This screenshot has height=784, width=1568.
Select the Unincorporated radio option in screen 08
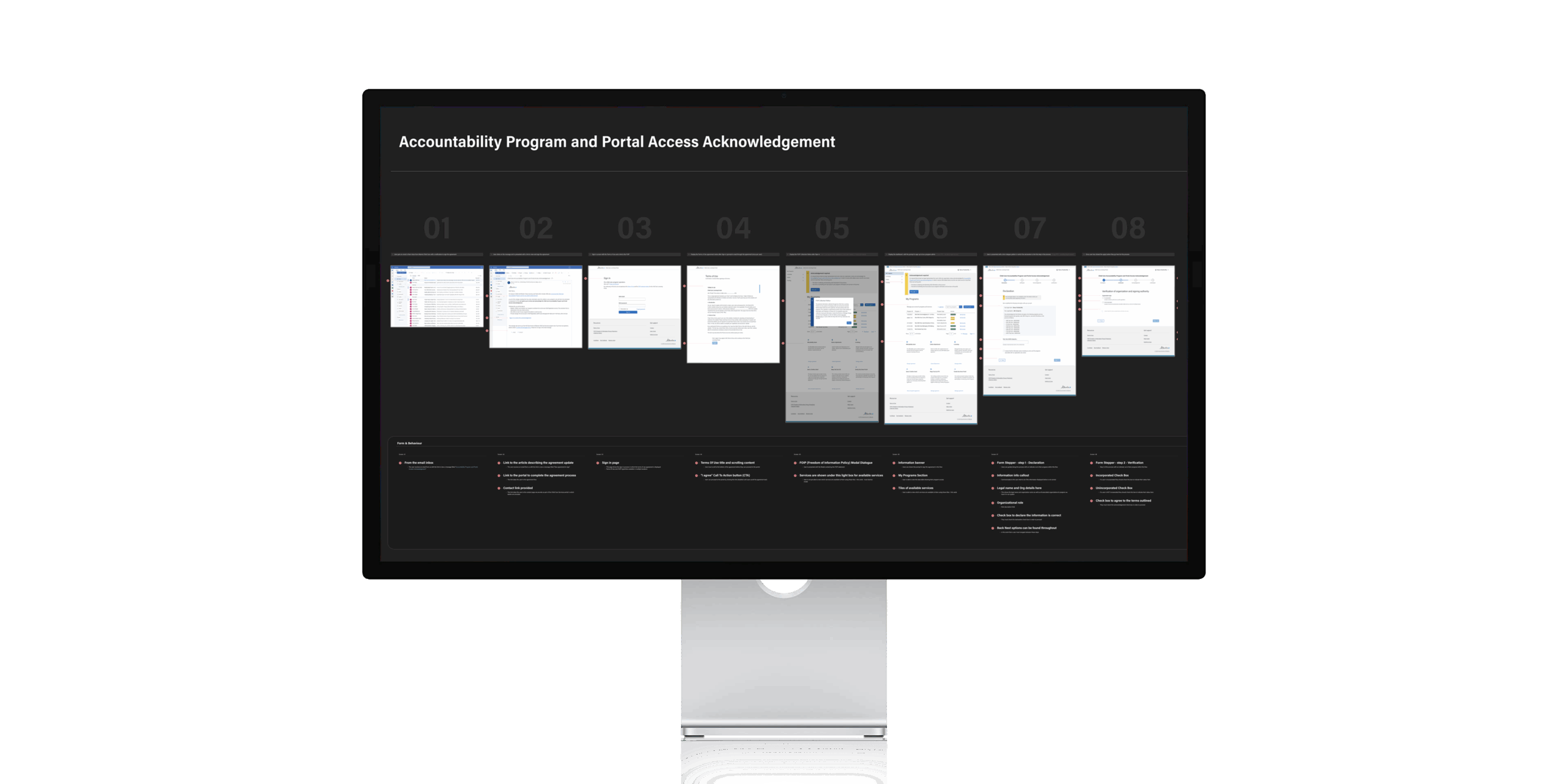coord(1103,303)
